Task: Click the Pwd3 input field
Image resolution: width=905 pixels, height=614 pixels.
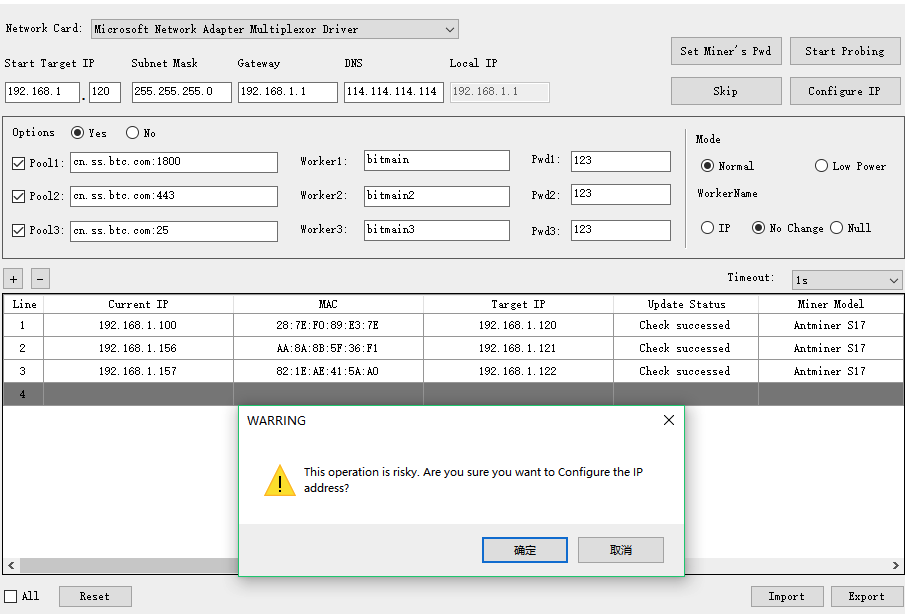Action: click(x=621, y=230)
